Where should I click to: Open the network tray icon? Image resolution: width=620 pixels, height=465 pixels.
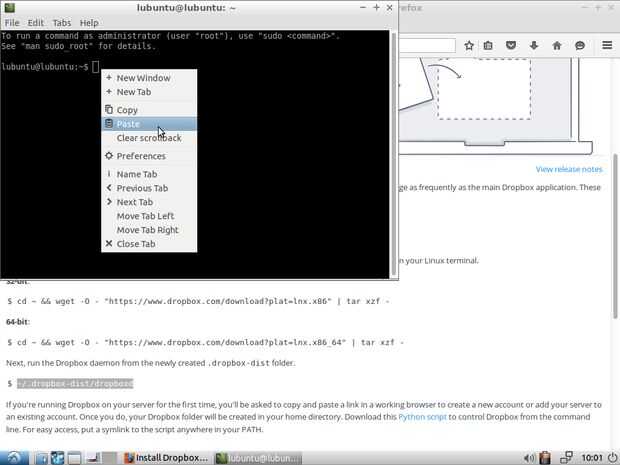click(x=567, y=458)
